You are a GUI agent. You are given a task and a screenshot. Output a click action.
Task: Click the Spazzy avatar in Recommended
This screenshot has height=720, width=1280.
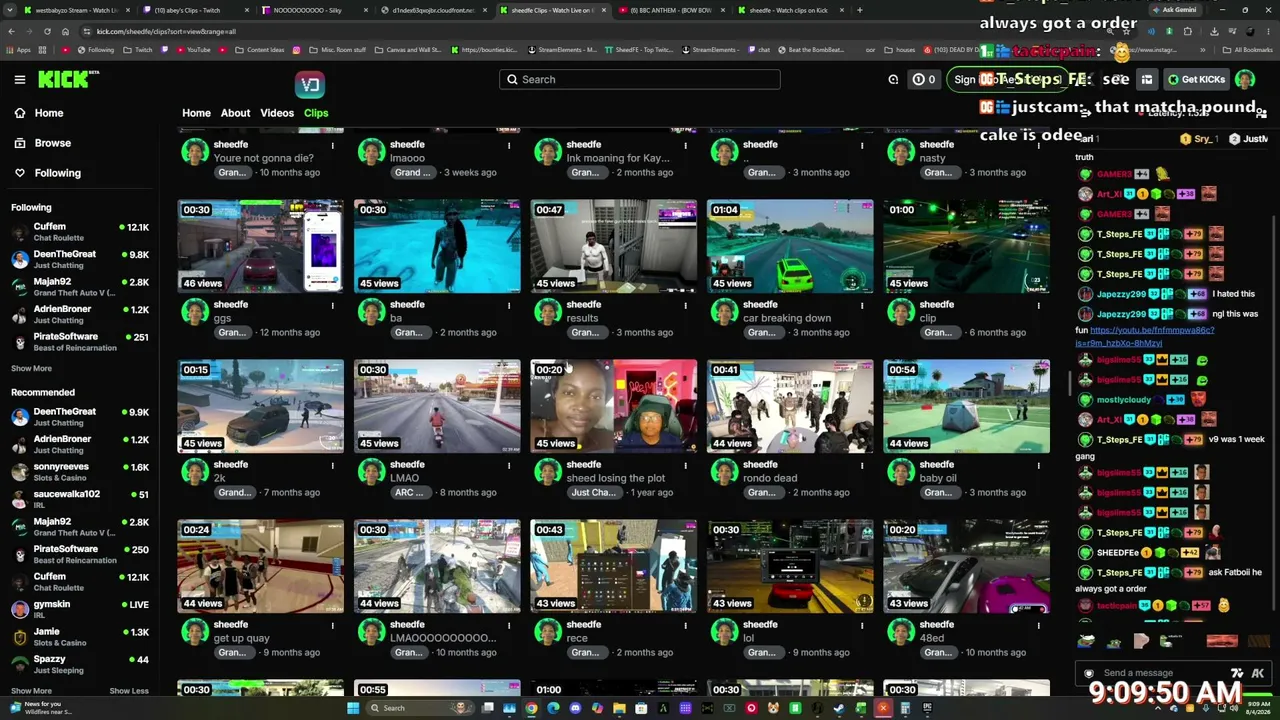tap(20, 665)
